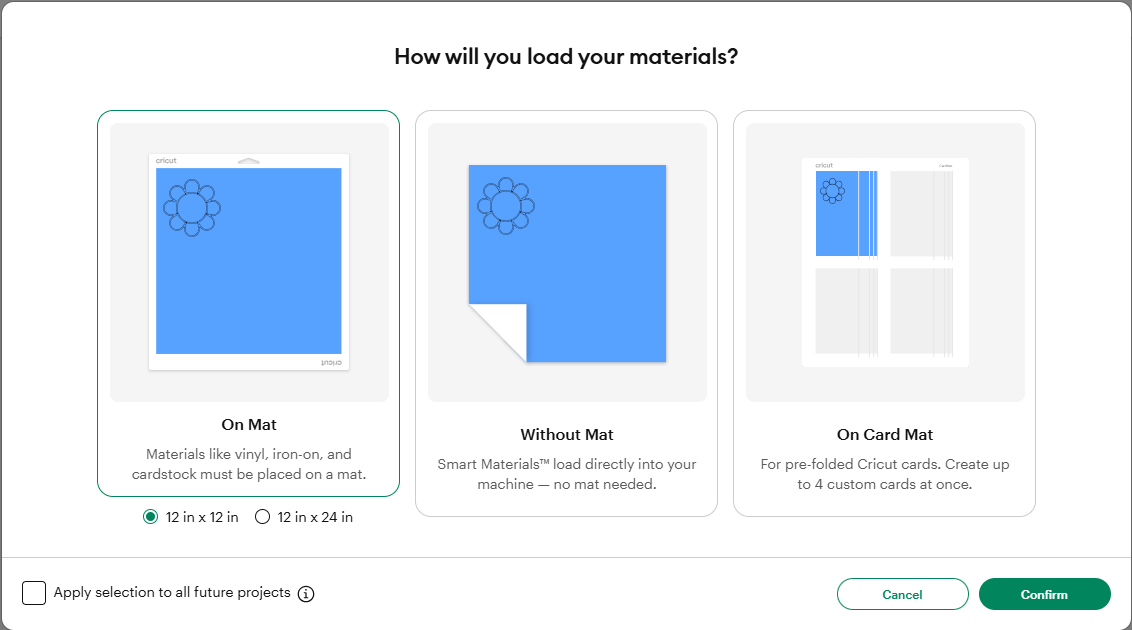
Task: Click the Smart Materials description text
Action: coord(567,474)
